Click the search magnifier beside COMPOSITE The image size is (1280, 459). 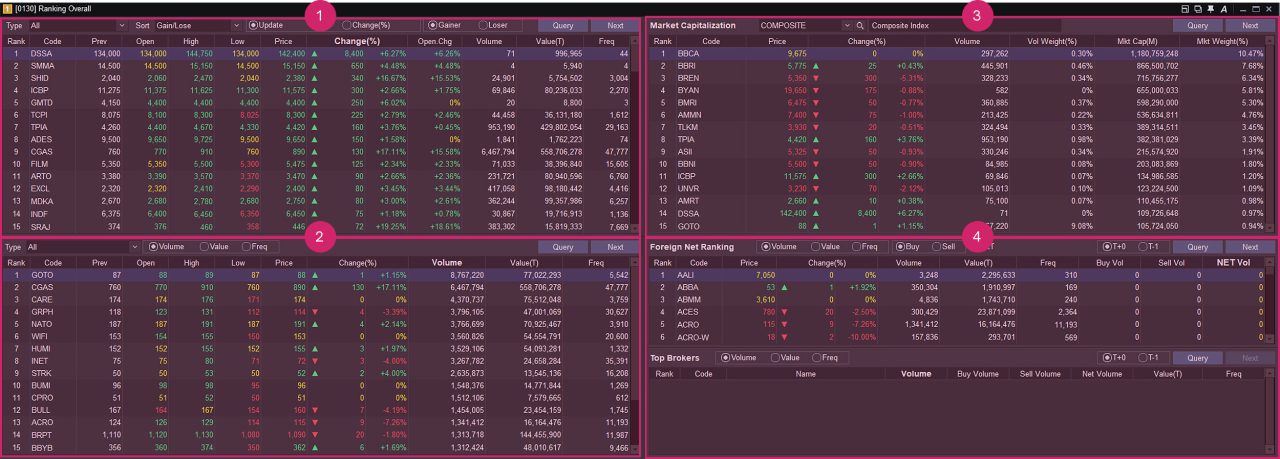click(858, 24)
